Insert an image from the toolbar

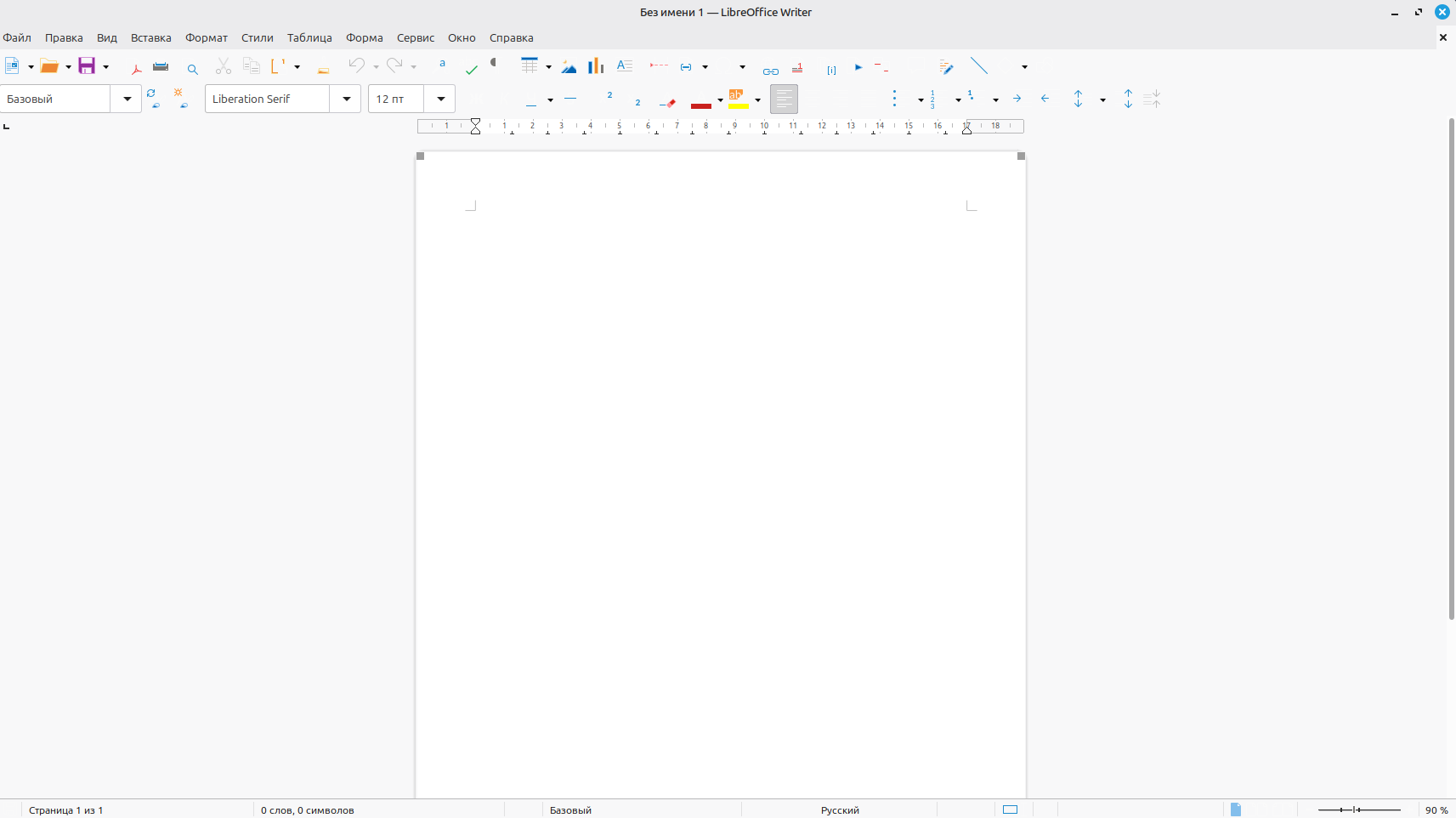click(569, 66)
